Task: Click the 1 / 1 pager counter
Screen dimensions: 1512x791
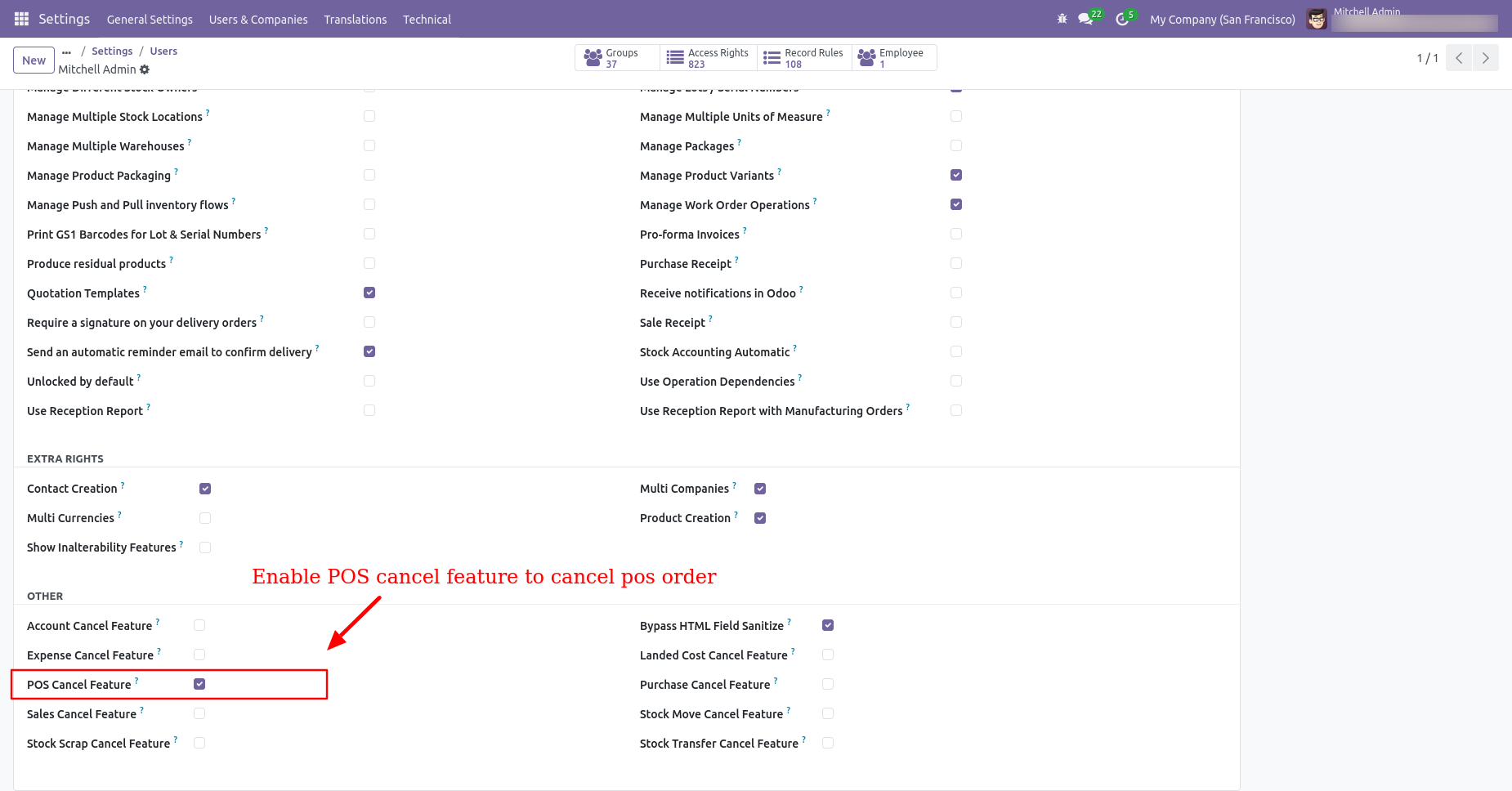Action: point(1427,58)
